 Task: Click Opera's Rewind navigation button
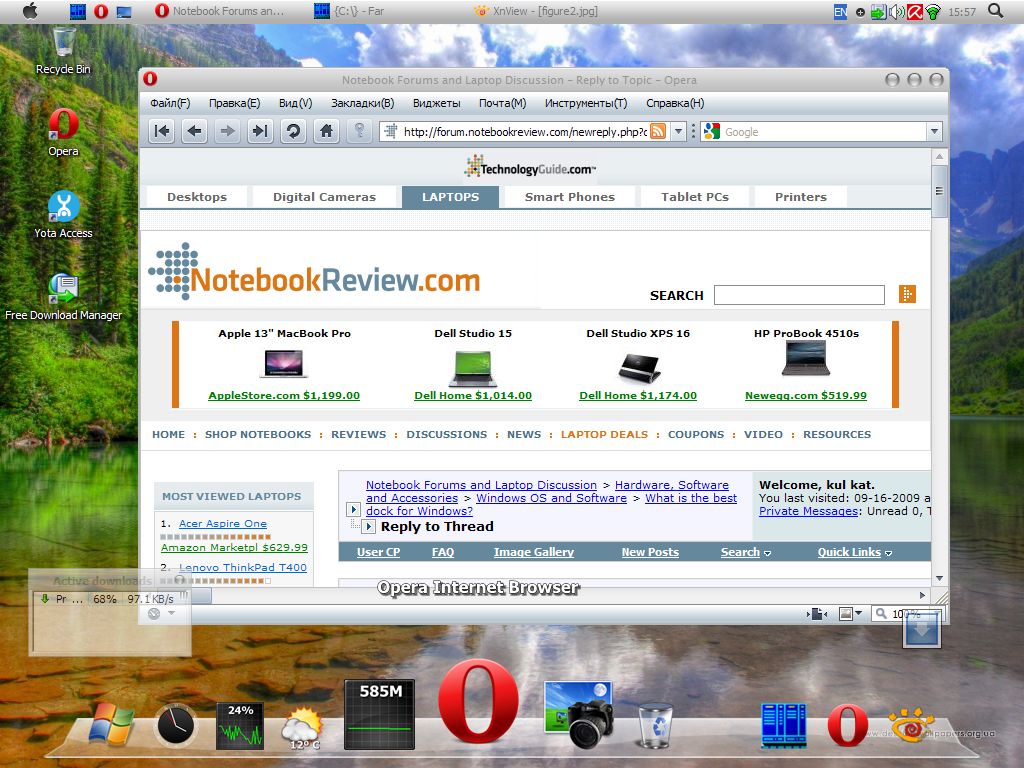tap(161, 131)
